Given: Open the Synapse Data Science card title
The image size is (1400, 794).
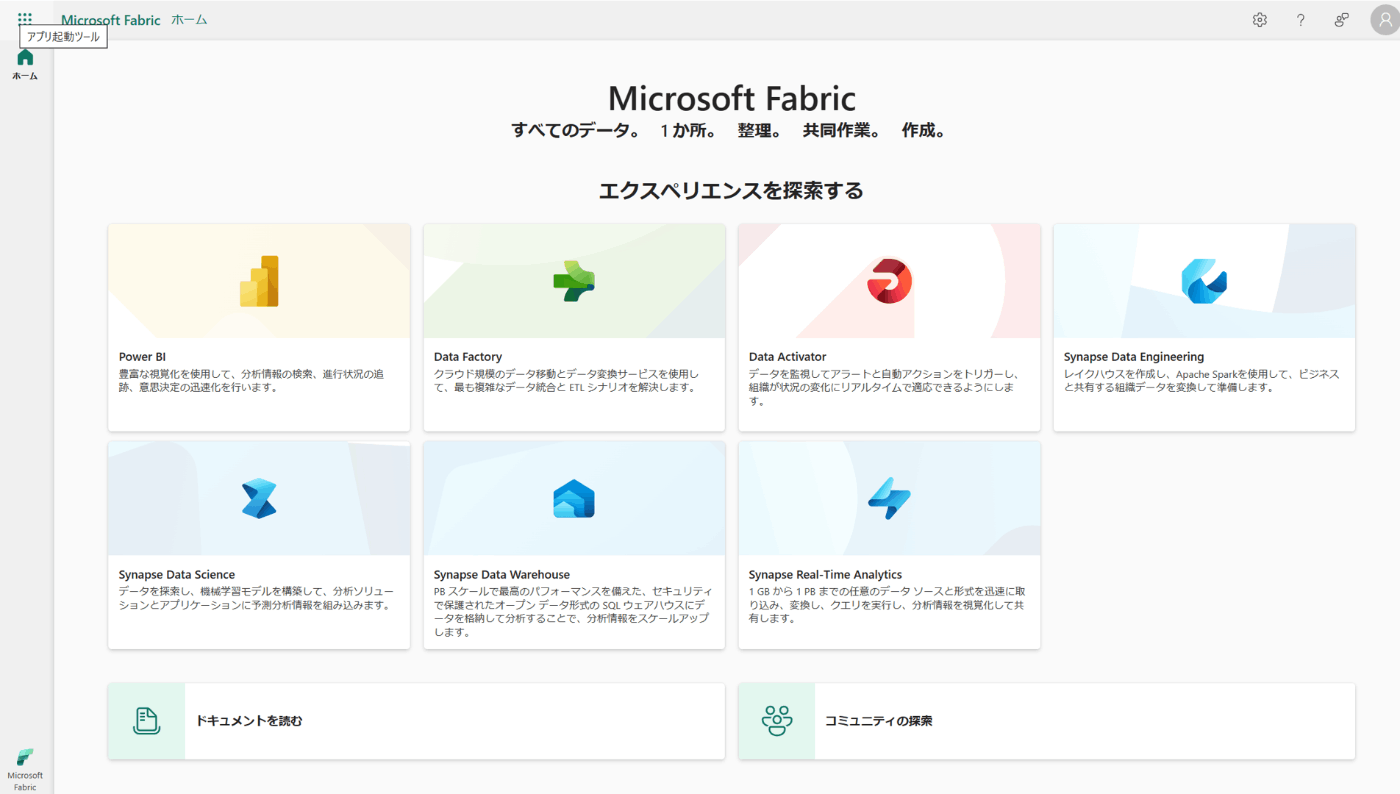Looking at the screenshot, I should pyautogui.click(x=177, y=575).
